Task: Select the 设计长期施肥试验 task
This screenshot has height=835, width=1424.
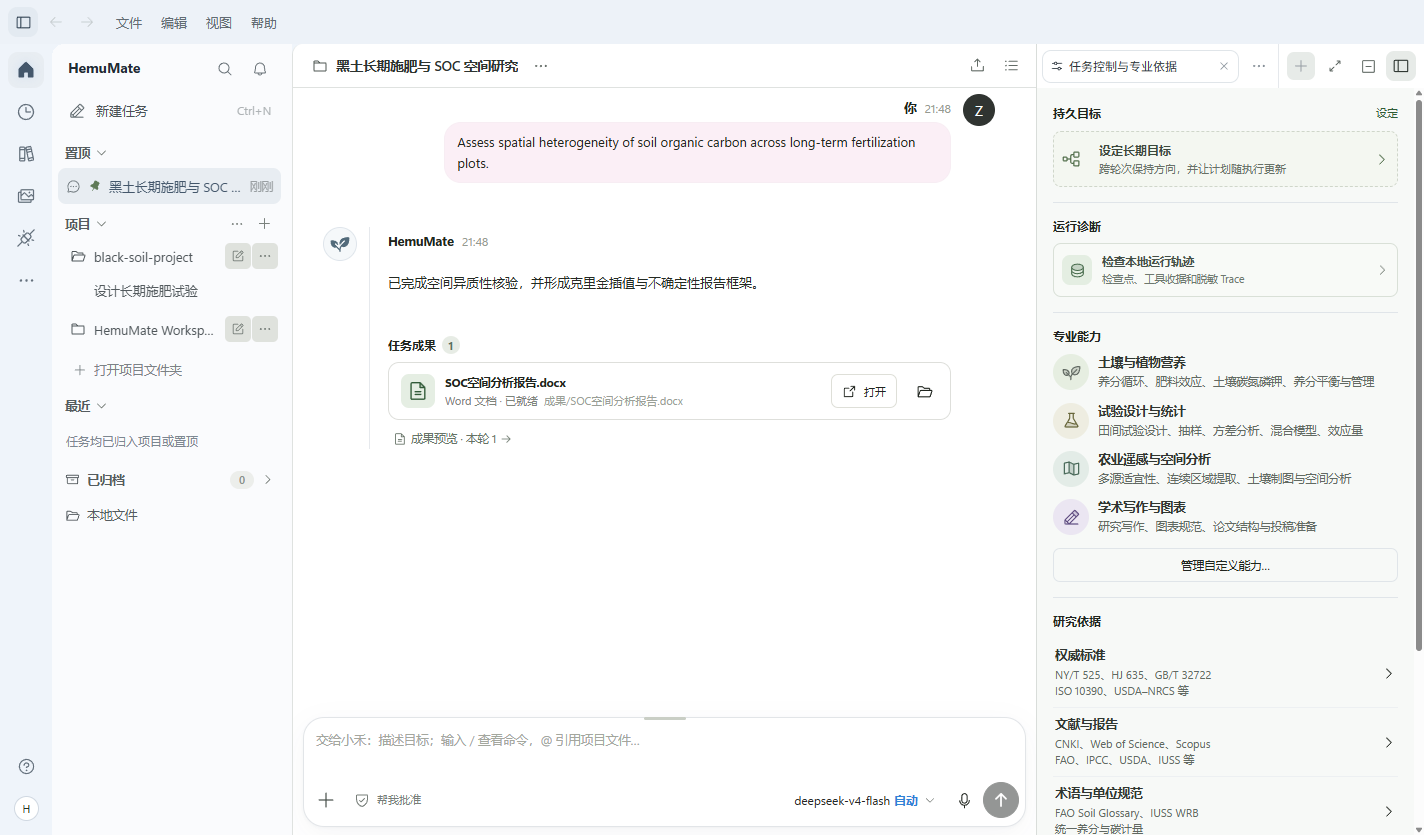Action: [146, 291]
